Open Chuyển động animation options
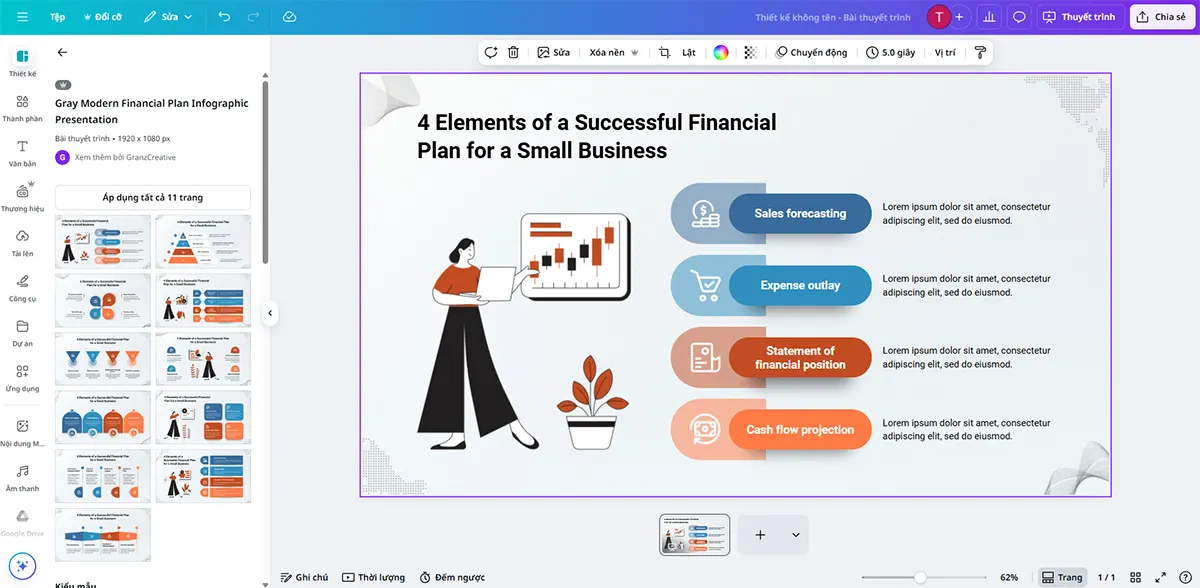 pos(811,52)
